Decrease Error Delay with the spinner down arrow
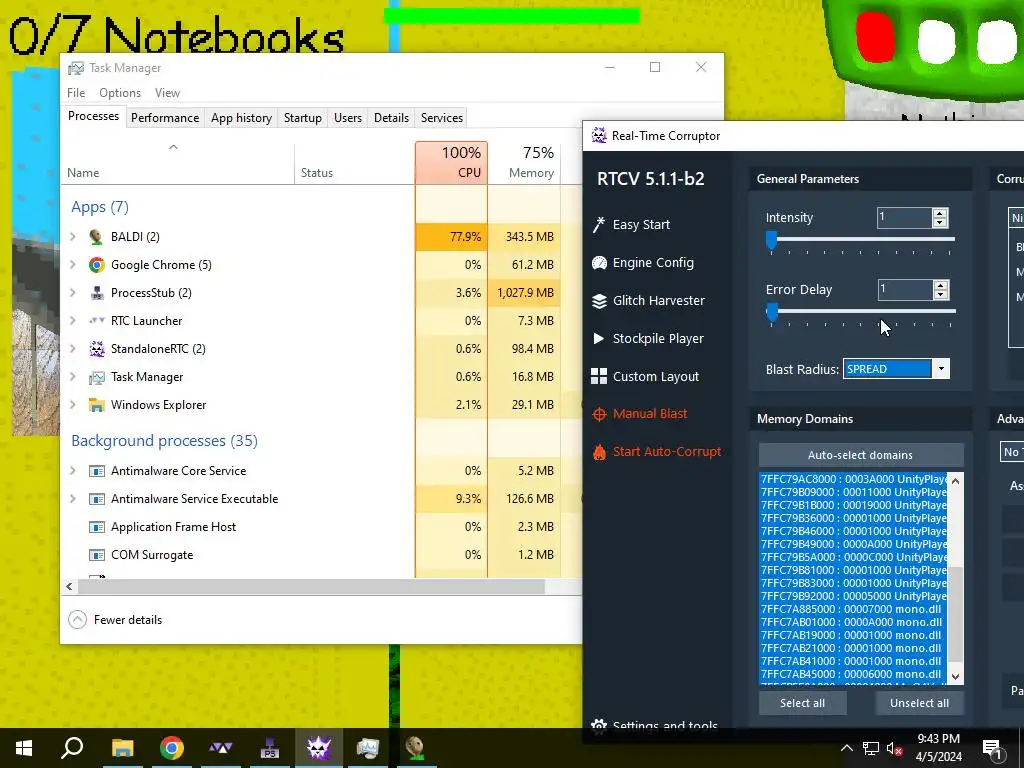This screenshot has height=768, width=1024. [940, 295]
